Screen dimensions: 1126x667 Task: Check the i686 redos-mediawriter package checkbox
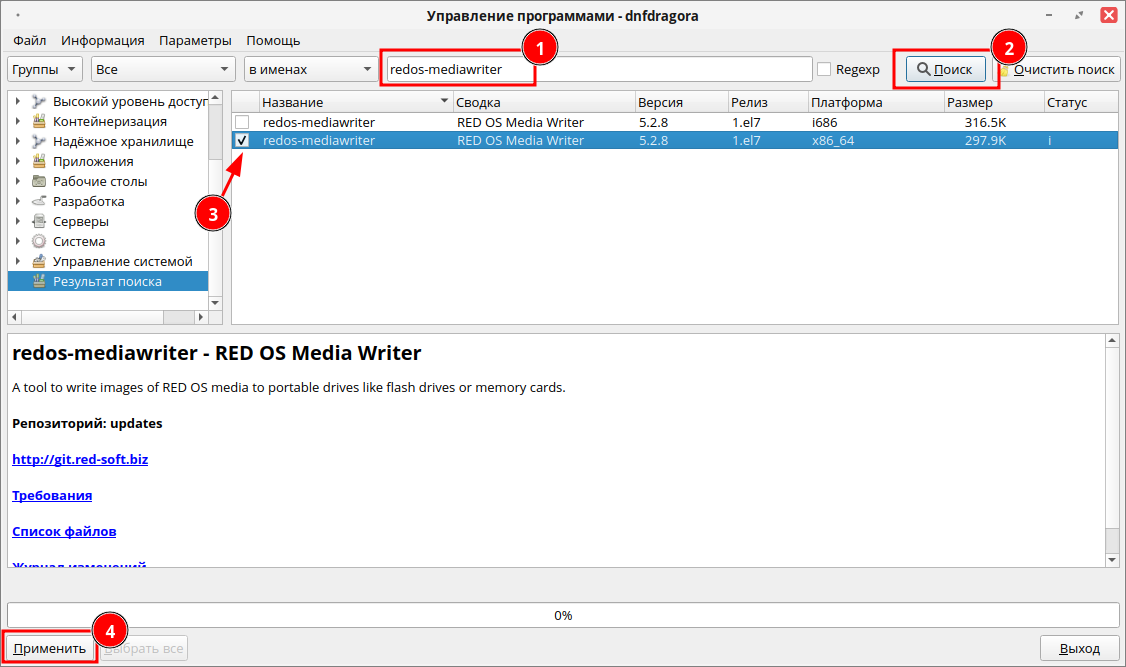pyautogui.click(x=242, y=122)
